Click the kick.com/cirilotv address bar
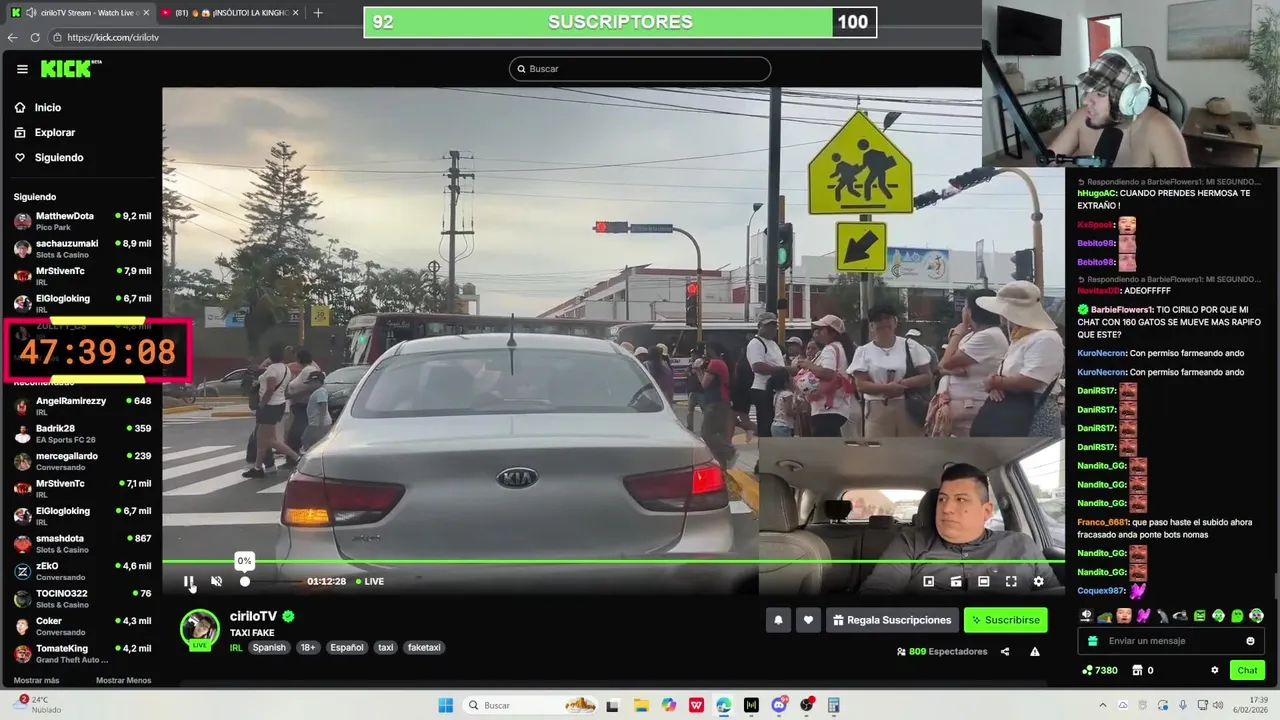Screen dimensions: 1280x720 113,37
